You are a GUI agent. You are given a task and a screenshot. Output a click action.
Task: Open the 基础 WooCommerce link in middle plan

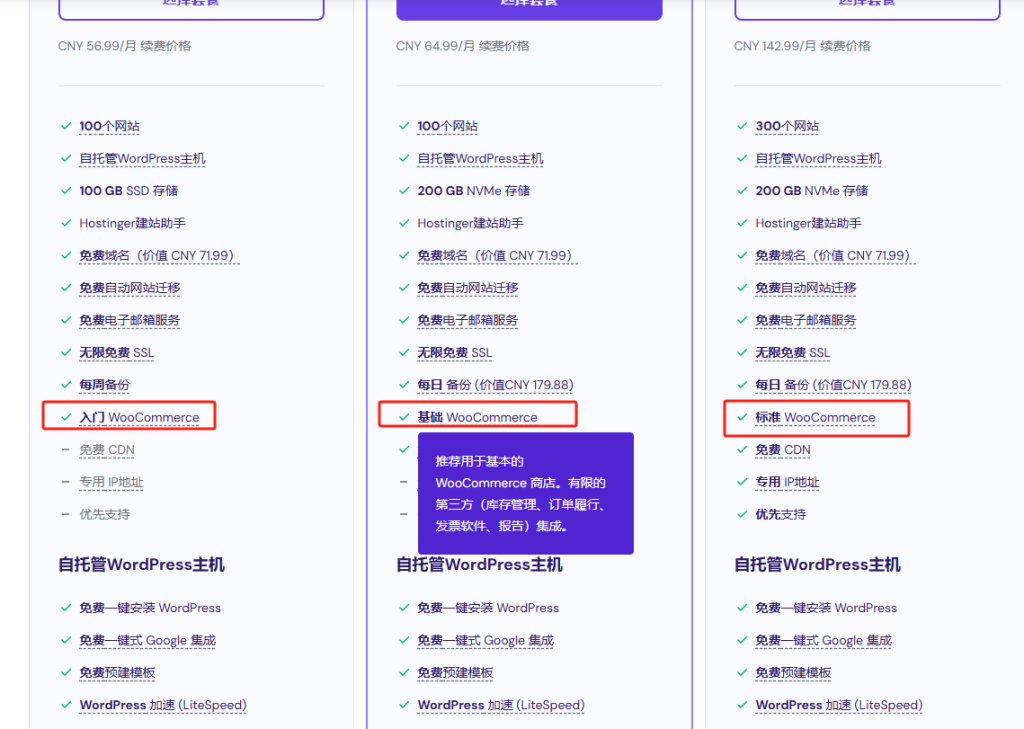coord(477,416)
